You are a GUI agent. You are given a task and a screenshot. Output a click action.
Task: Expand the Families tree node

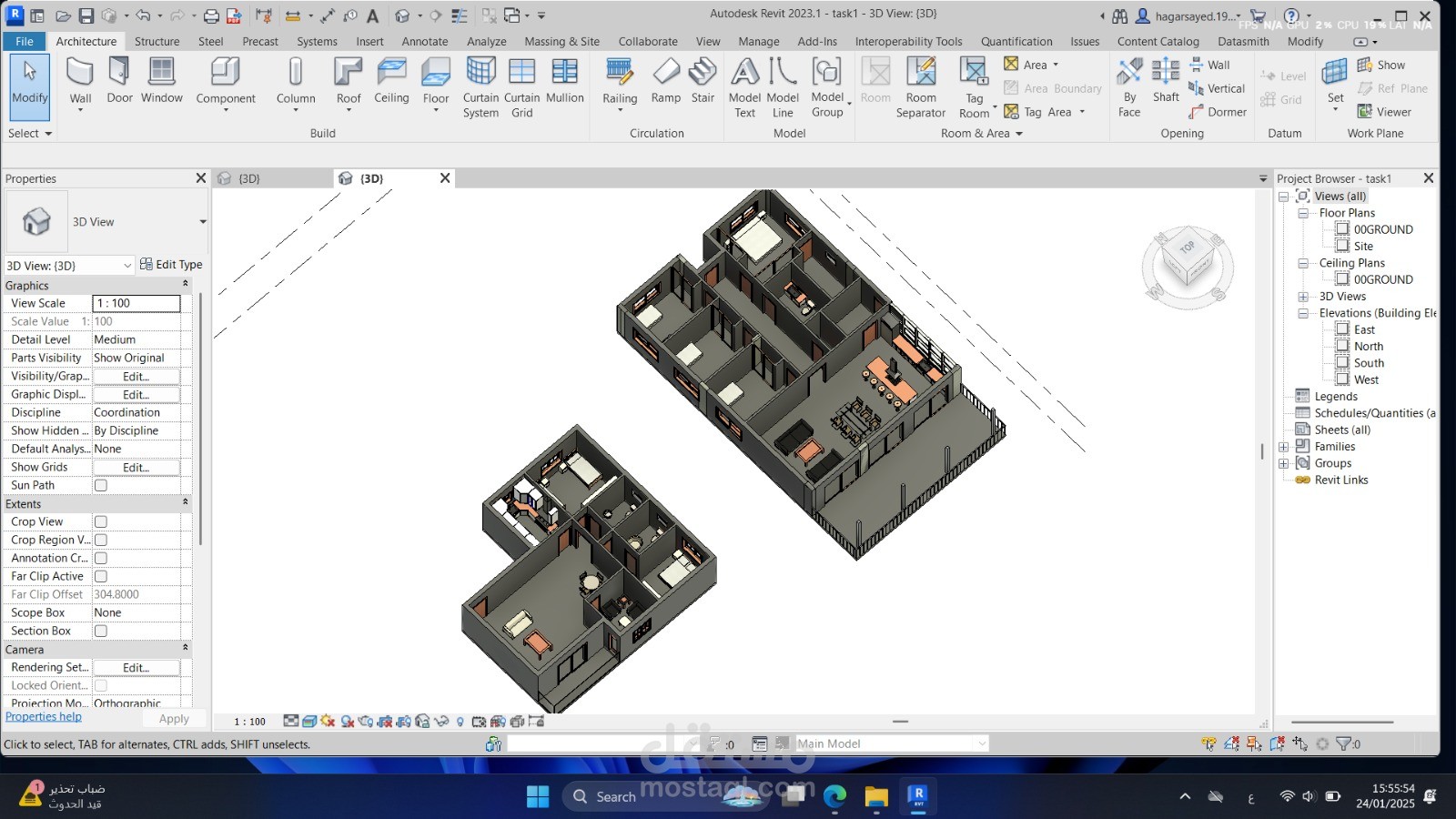[1283, 447]
